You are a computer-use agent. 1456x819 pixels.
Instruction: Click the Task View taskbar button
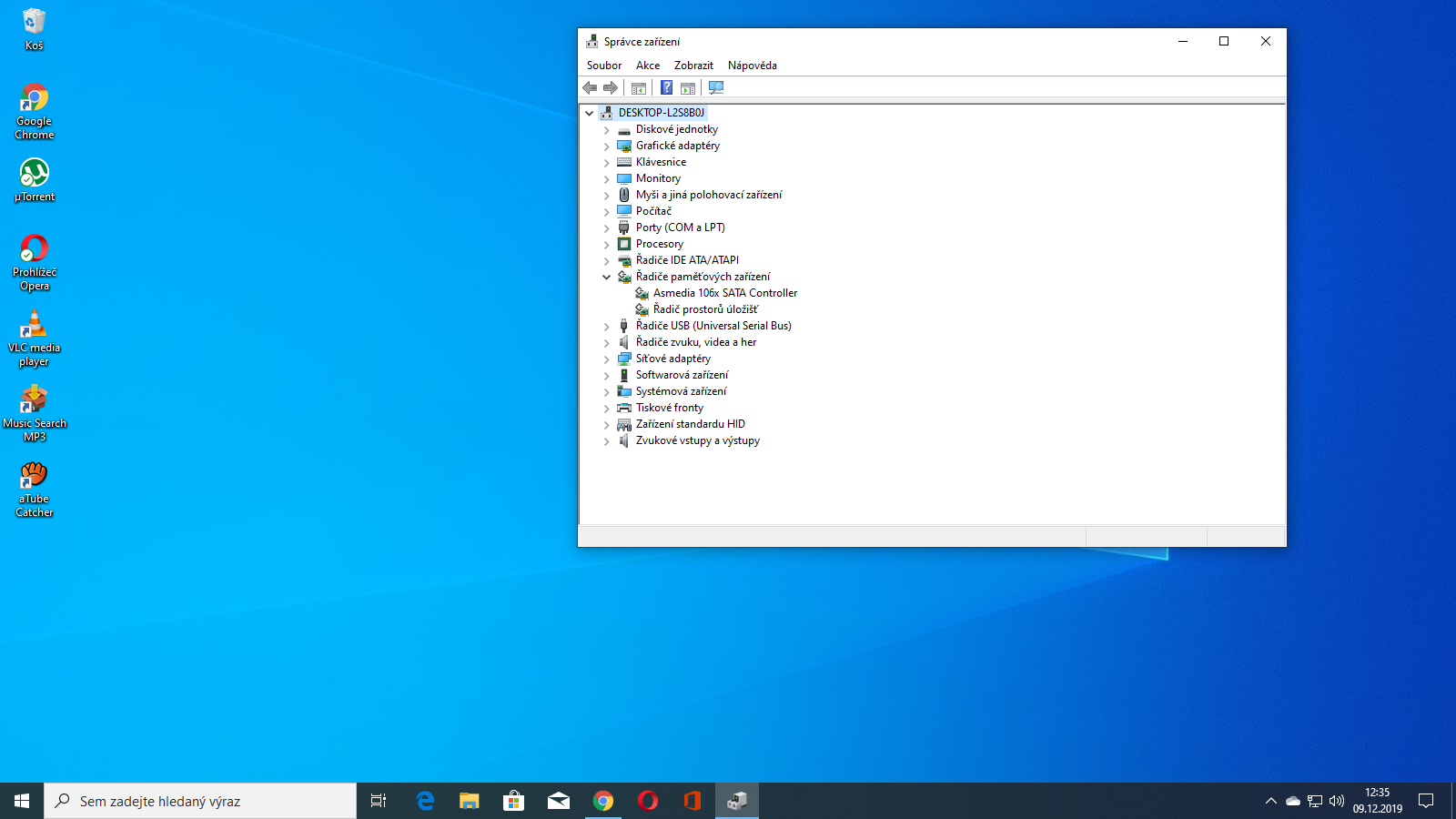379,801
